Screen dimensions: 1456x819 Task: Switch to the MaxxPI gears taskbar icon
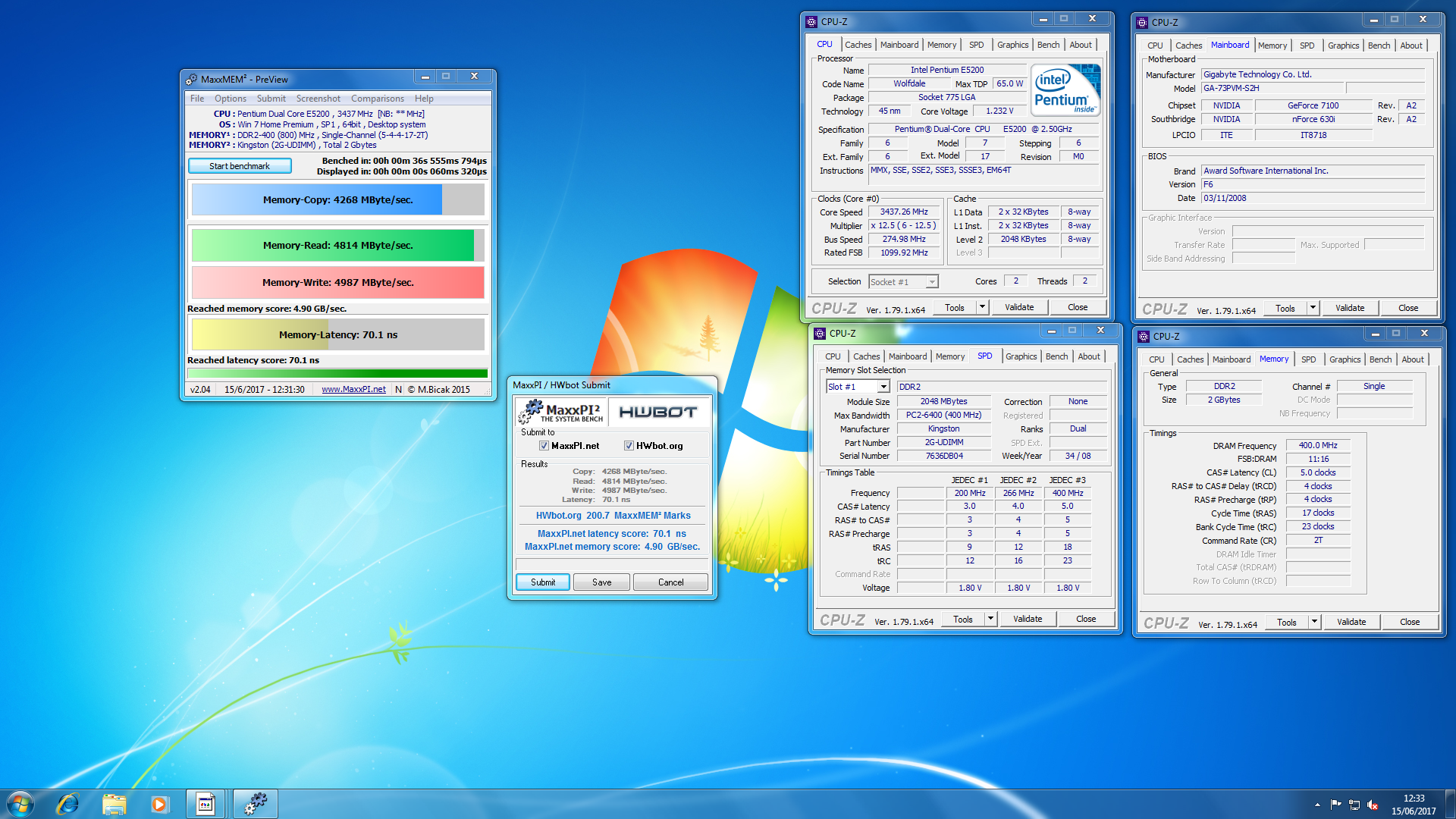[256, 804]
